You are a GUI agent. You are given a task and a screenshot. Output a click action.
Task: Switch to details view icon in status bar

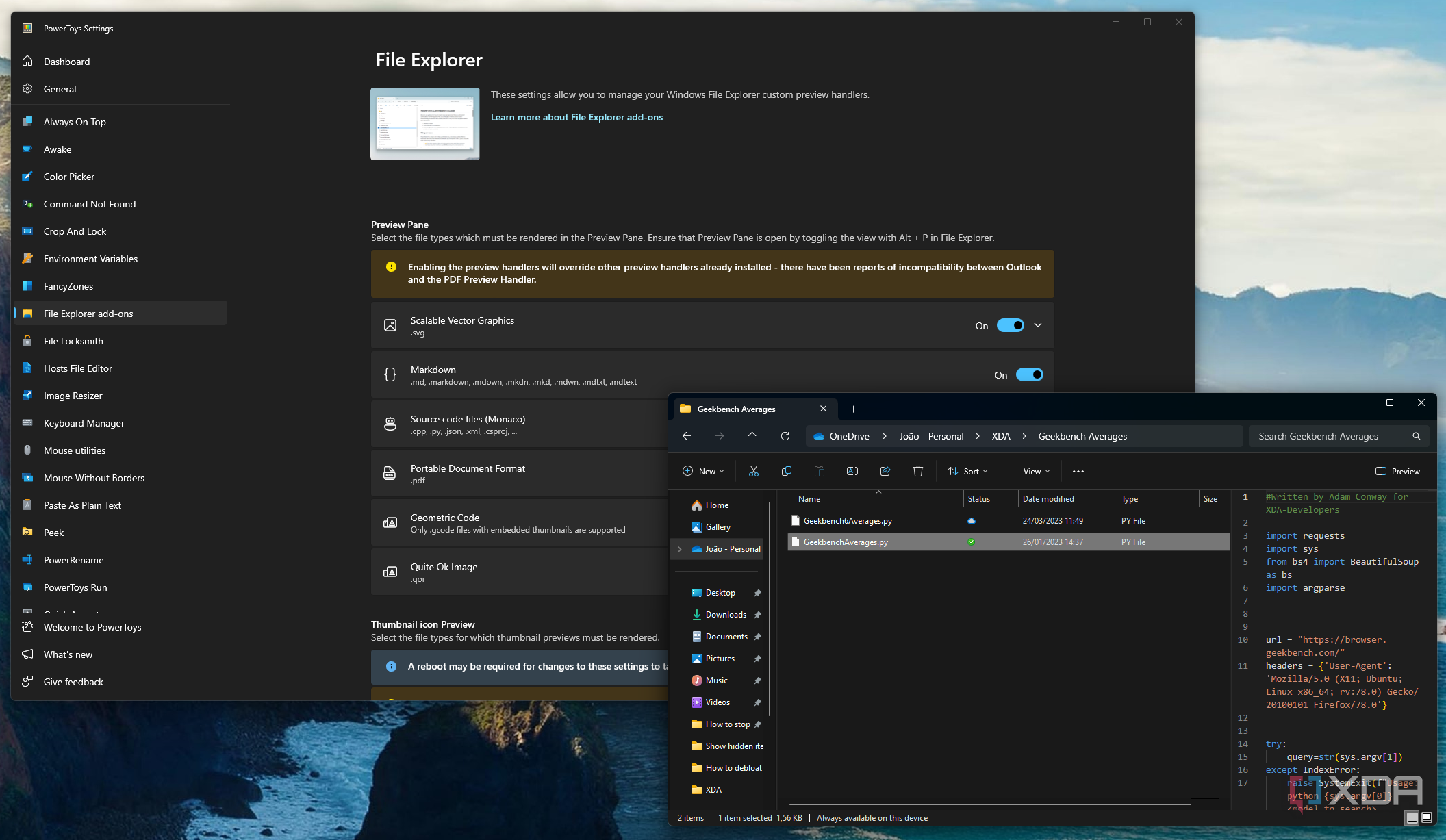(1412, 817)
